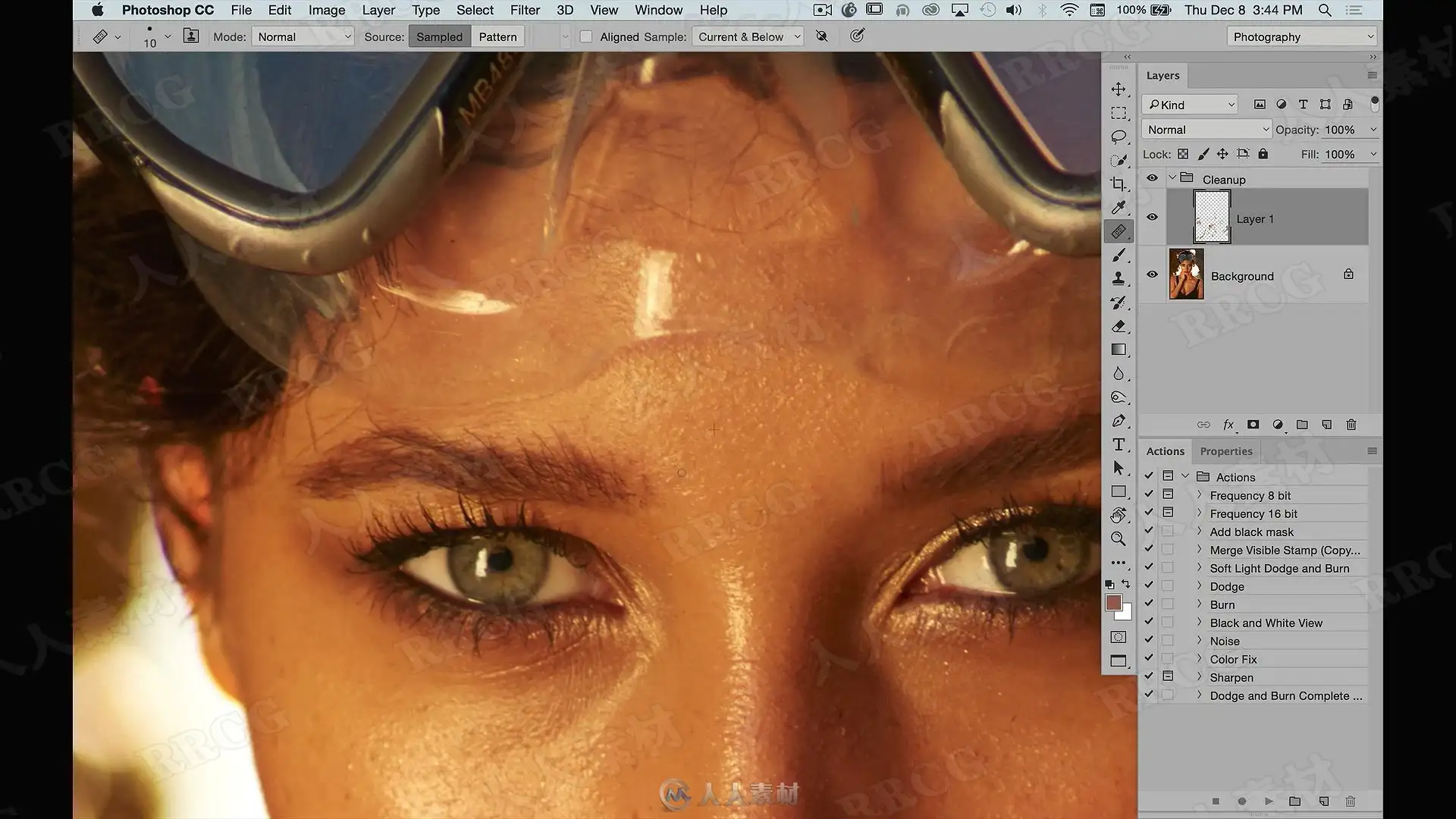Select the Horizontal Type tool
Image resolution: width=1456 pixels, height=819 pixels.
click(x=1119, y=444)
